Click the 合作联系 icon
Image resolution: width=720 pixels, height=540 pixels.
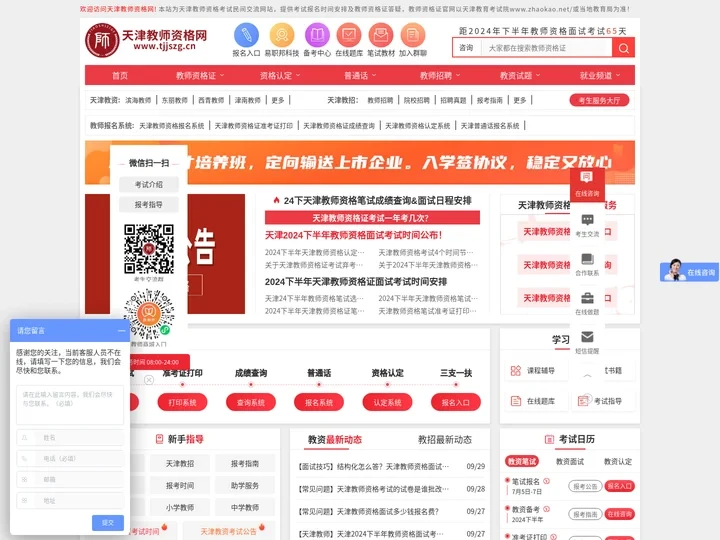587,259
